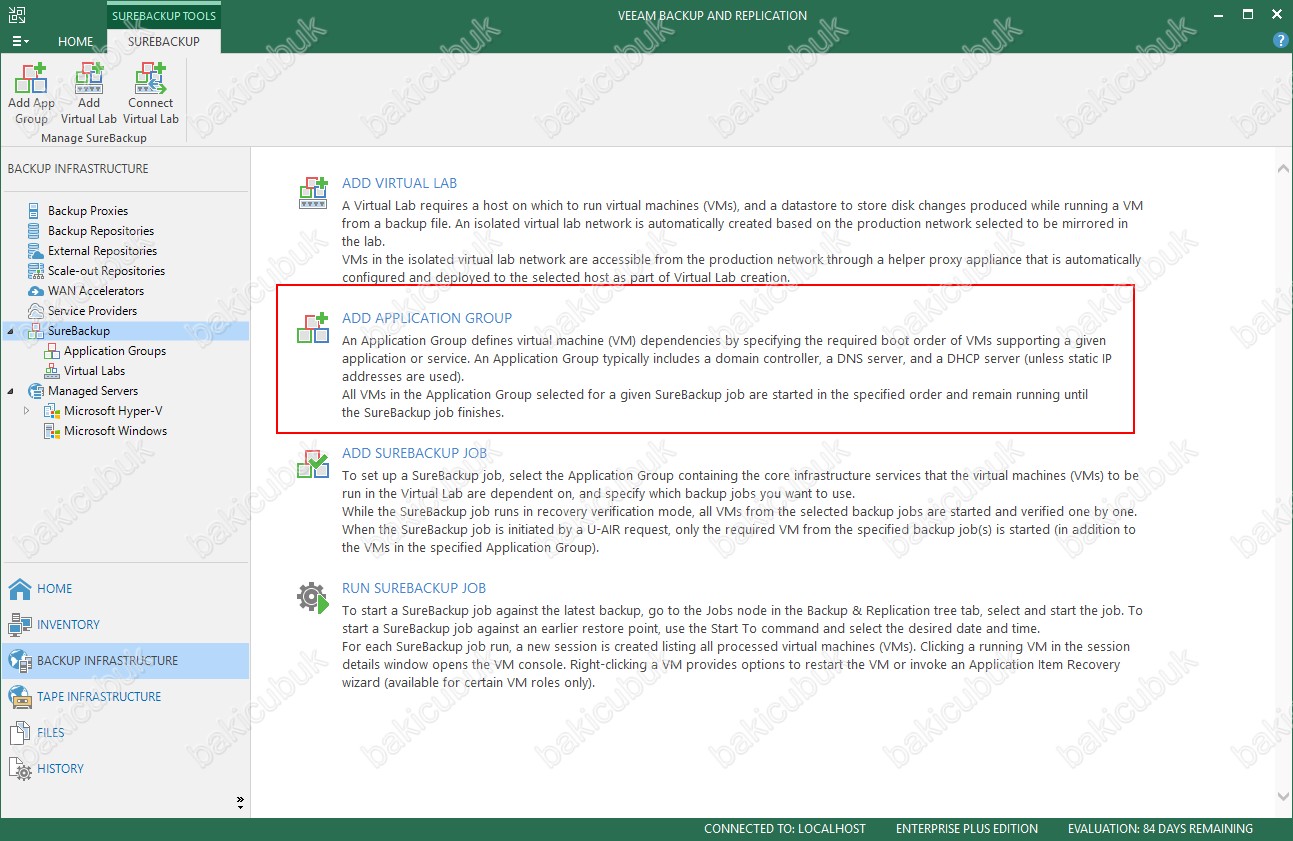
Task: Select Scale-out Repositories in the tree
Action: coord(106,271)
